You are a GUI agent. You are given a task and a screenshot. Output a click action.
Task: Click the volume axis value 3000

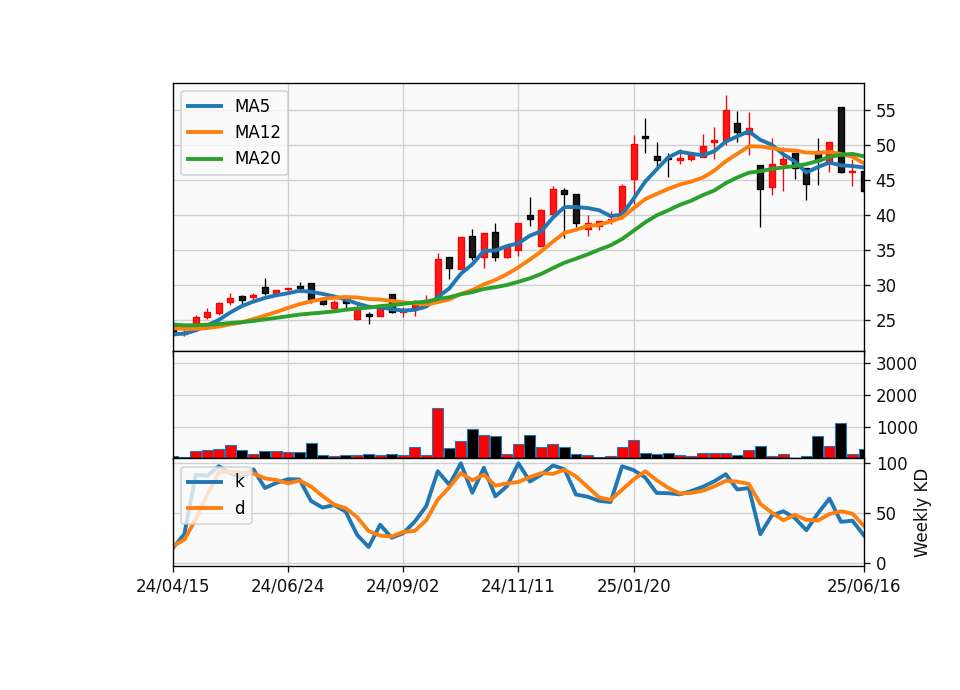tap(897, 364)
